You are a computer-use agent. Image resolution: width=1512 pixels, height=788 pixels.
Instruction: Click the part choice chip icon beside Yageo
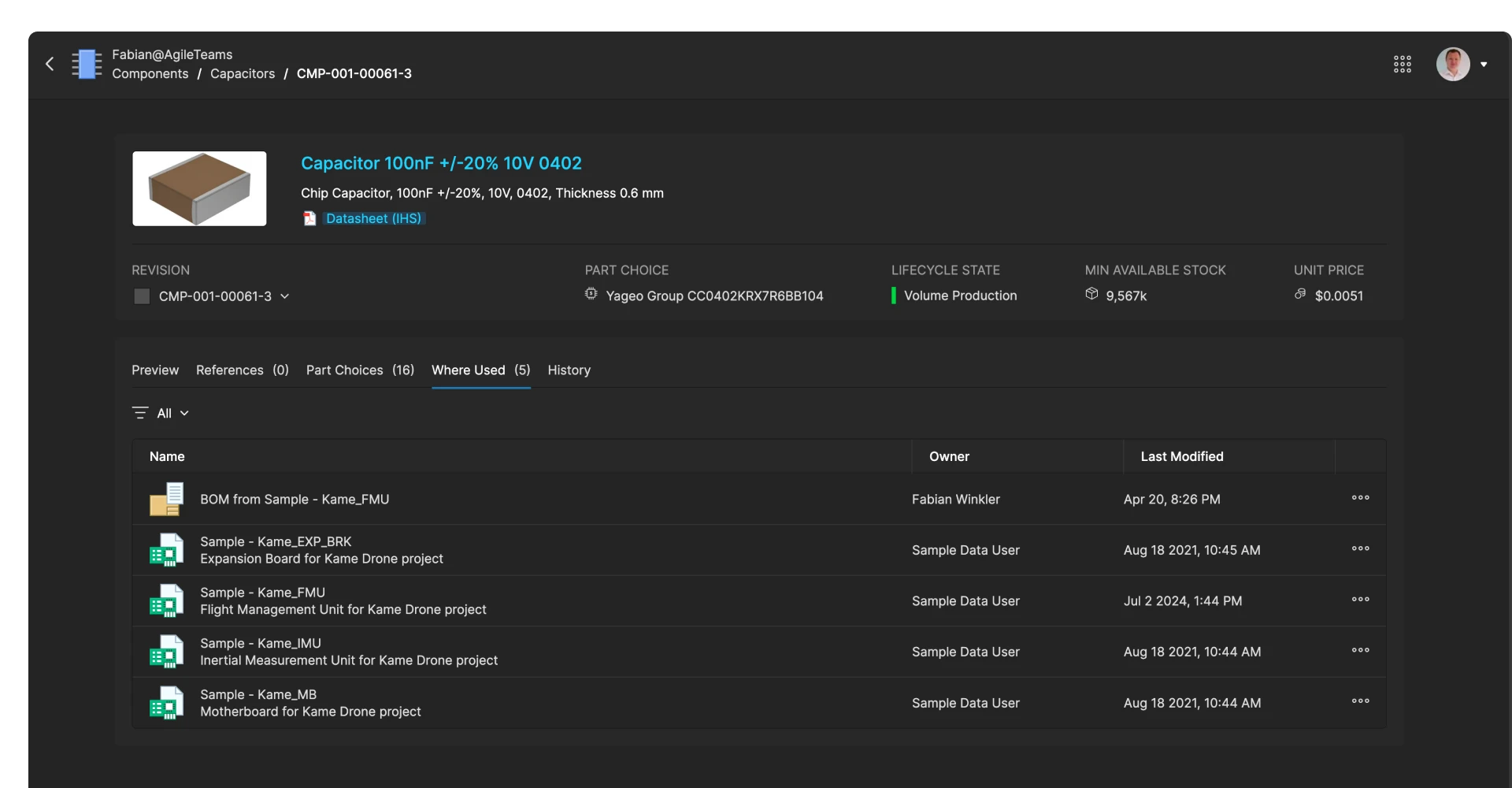pos(591,294)
